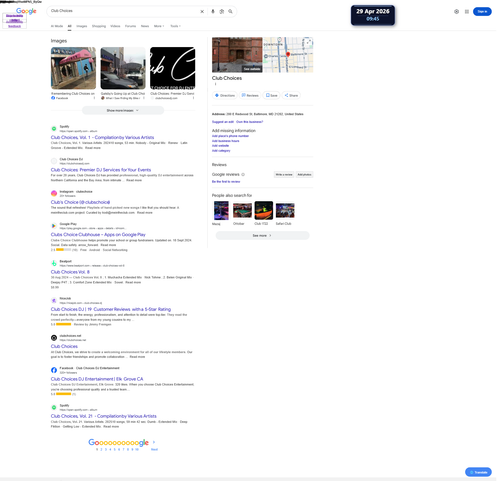This screenshot has width=500, height=481.
Task: Click the magnifying glass search icon
Action: pyautogui.click(x=230, y=11)
